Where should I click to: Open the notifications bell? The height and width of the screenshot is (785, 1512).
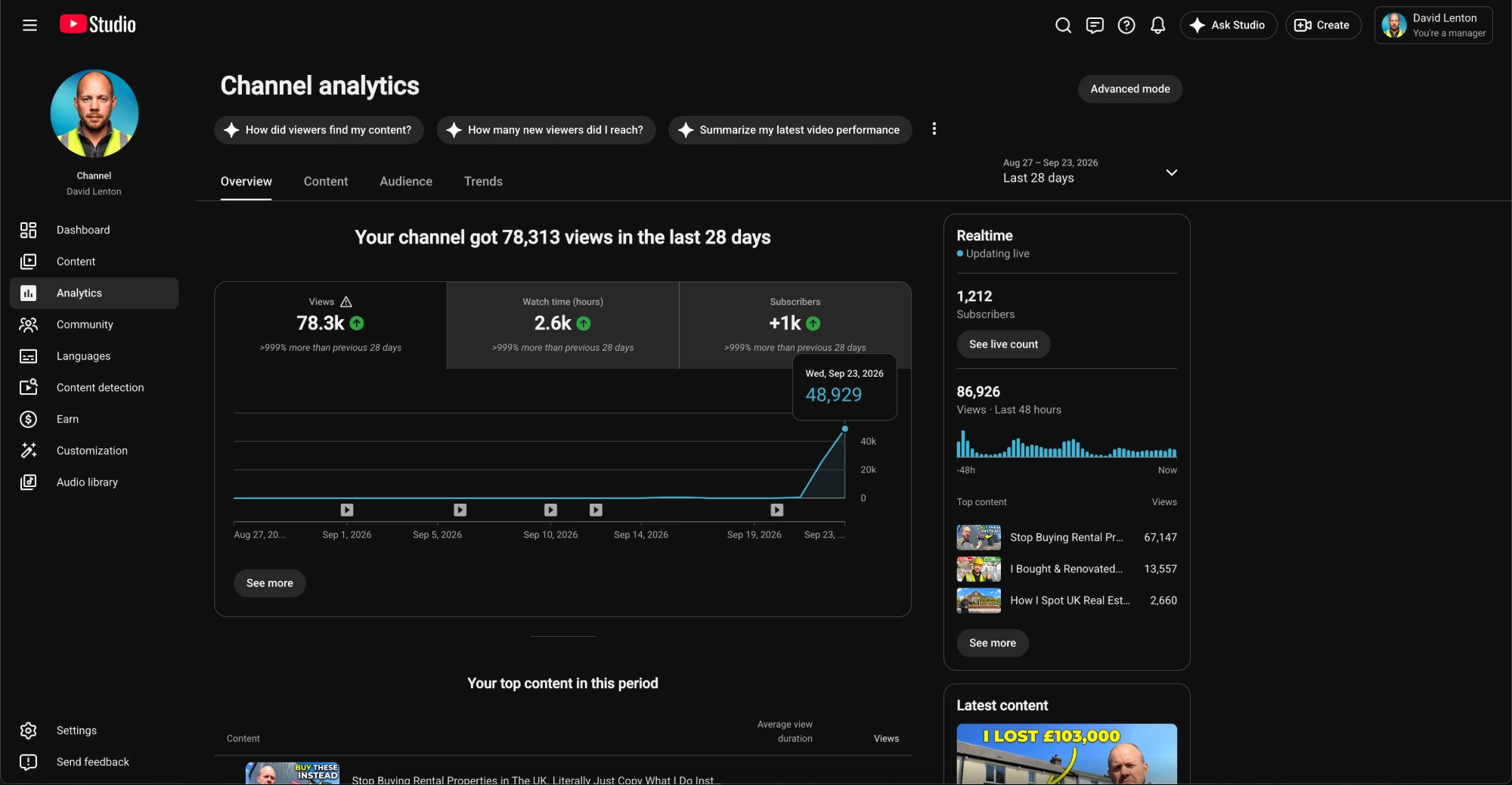tap(1157, 25)
